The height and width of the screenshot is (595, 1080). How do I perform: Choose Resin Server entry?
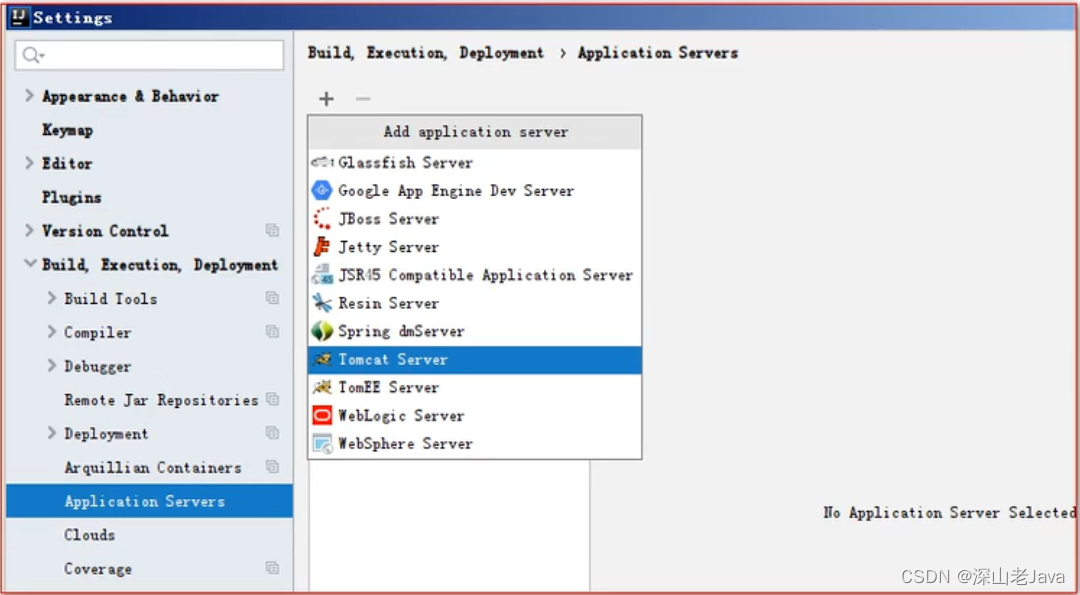pos(475,303)
